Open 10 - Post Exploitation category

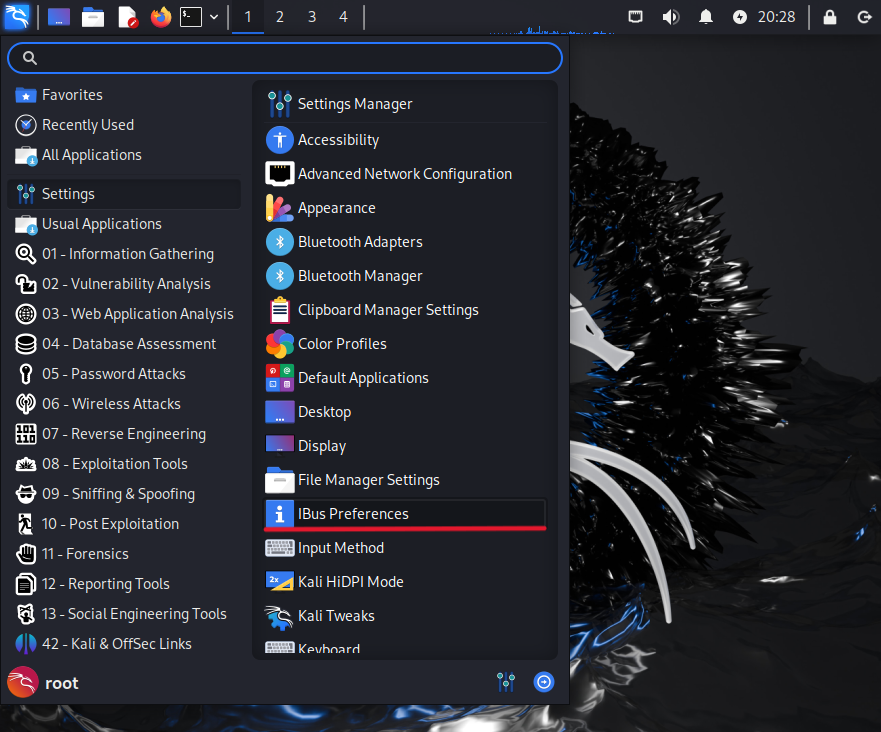click(x=124, y=524)
